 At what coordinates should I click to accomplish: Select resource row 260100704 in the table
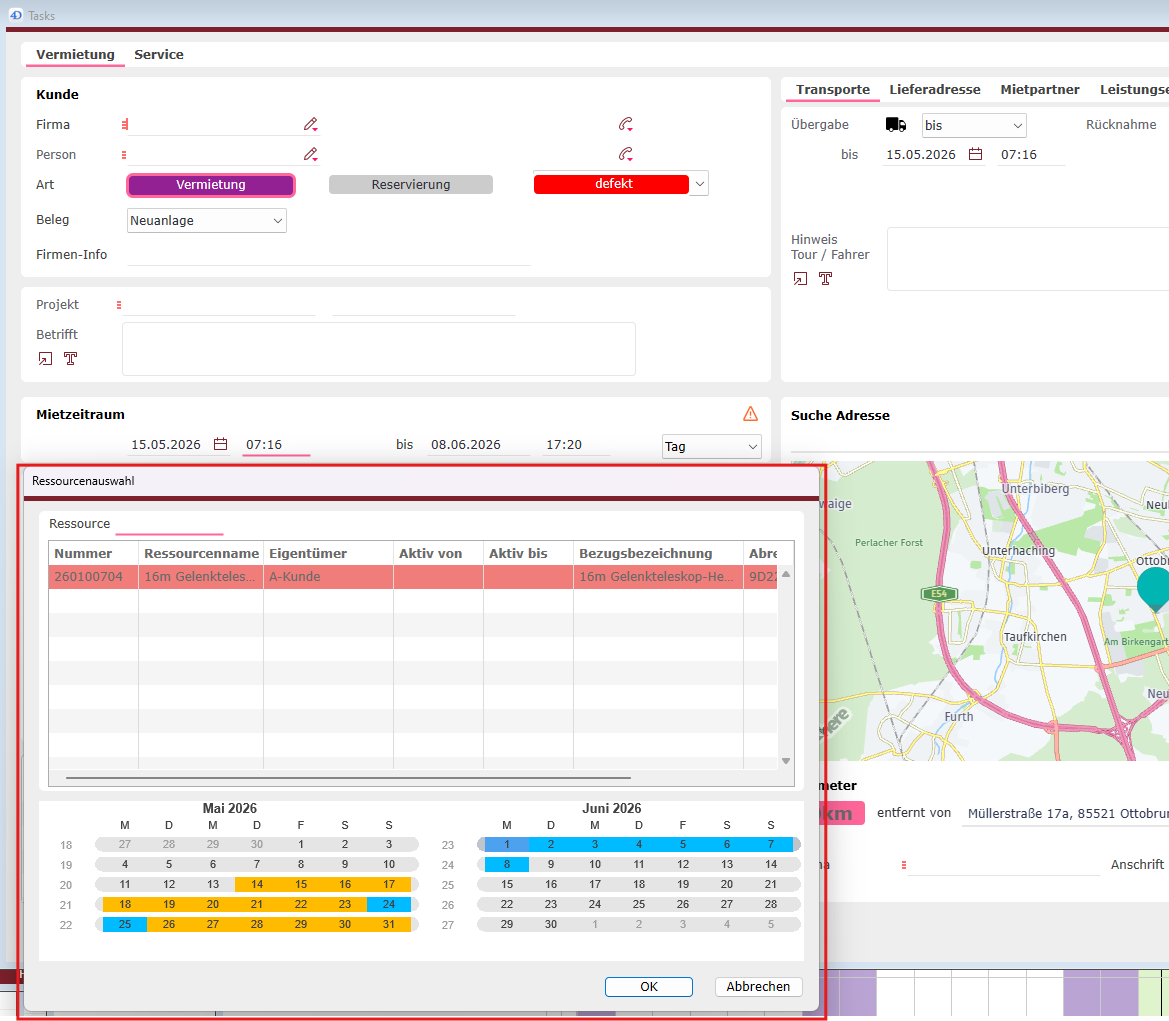413,577
